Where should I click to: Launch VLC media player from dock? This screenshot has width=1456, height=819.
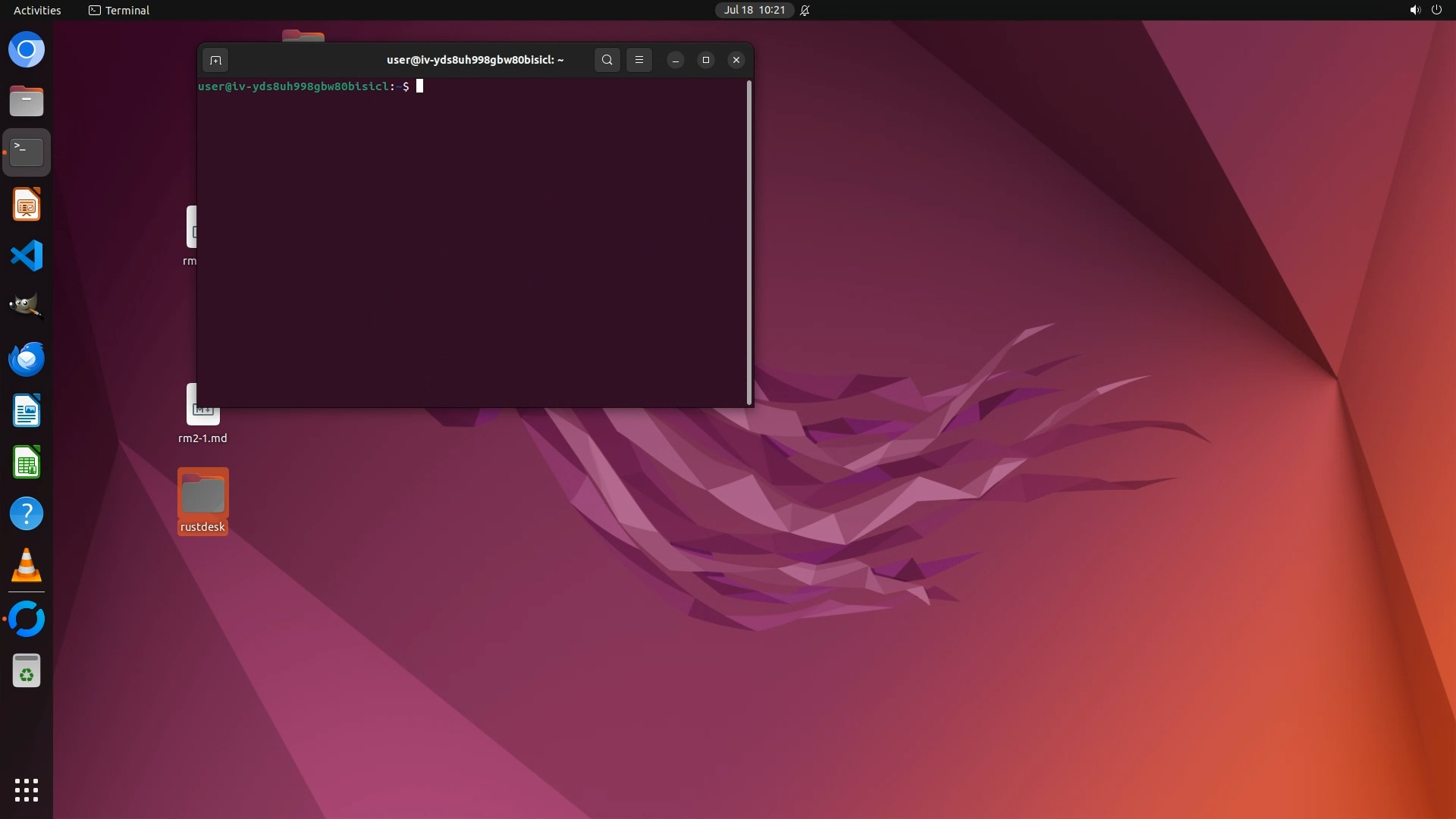click(x=27, y=565)
